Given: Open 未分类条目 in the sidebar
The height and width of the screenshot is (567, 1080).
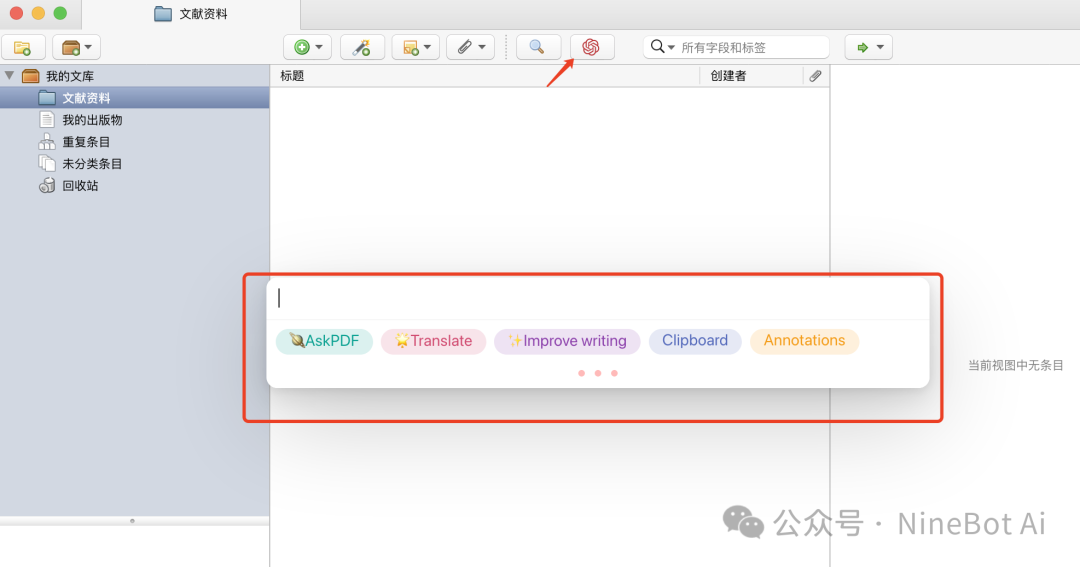Looking at the screenshot, I should click(x=92, y=164).
